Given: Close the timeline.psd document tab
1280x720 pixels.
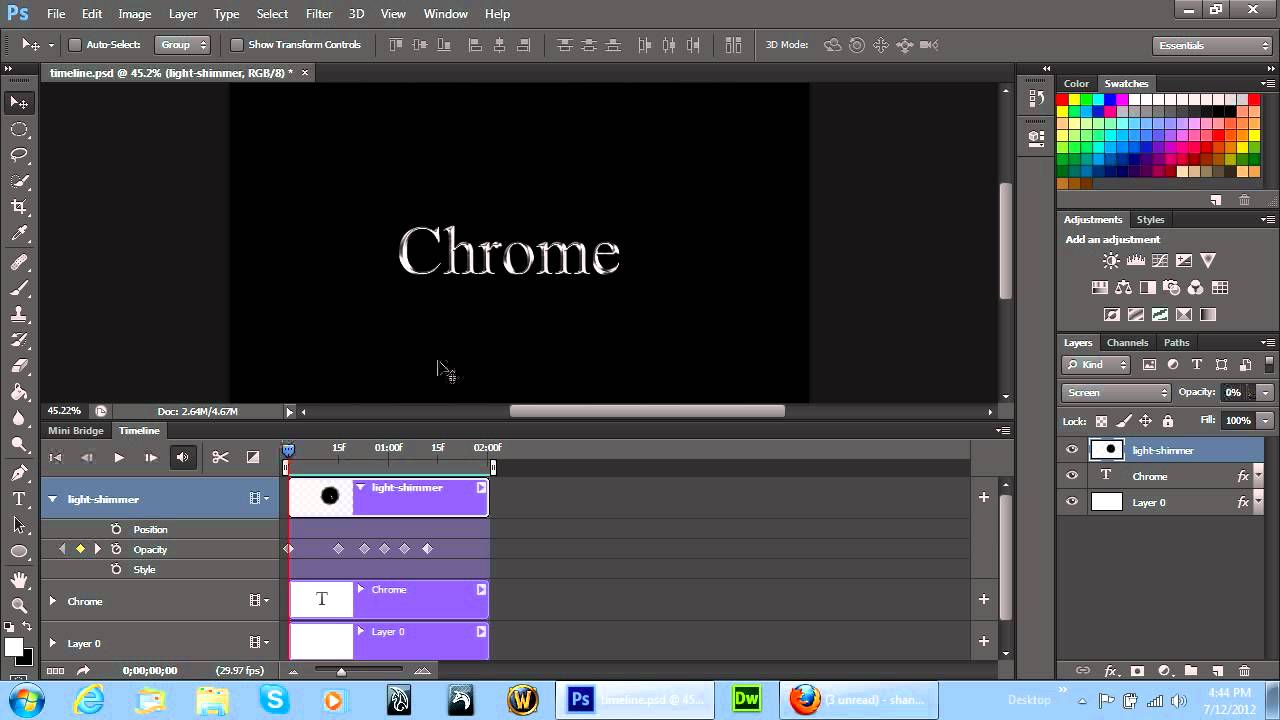Looking at the screenshot, I should coord(305,72).
